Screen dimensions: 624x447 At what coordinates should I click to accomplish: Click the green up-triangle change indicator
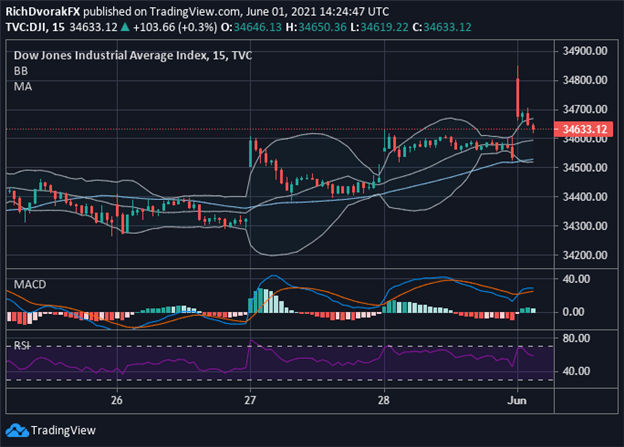[125, 27]
